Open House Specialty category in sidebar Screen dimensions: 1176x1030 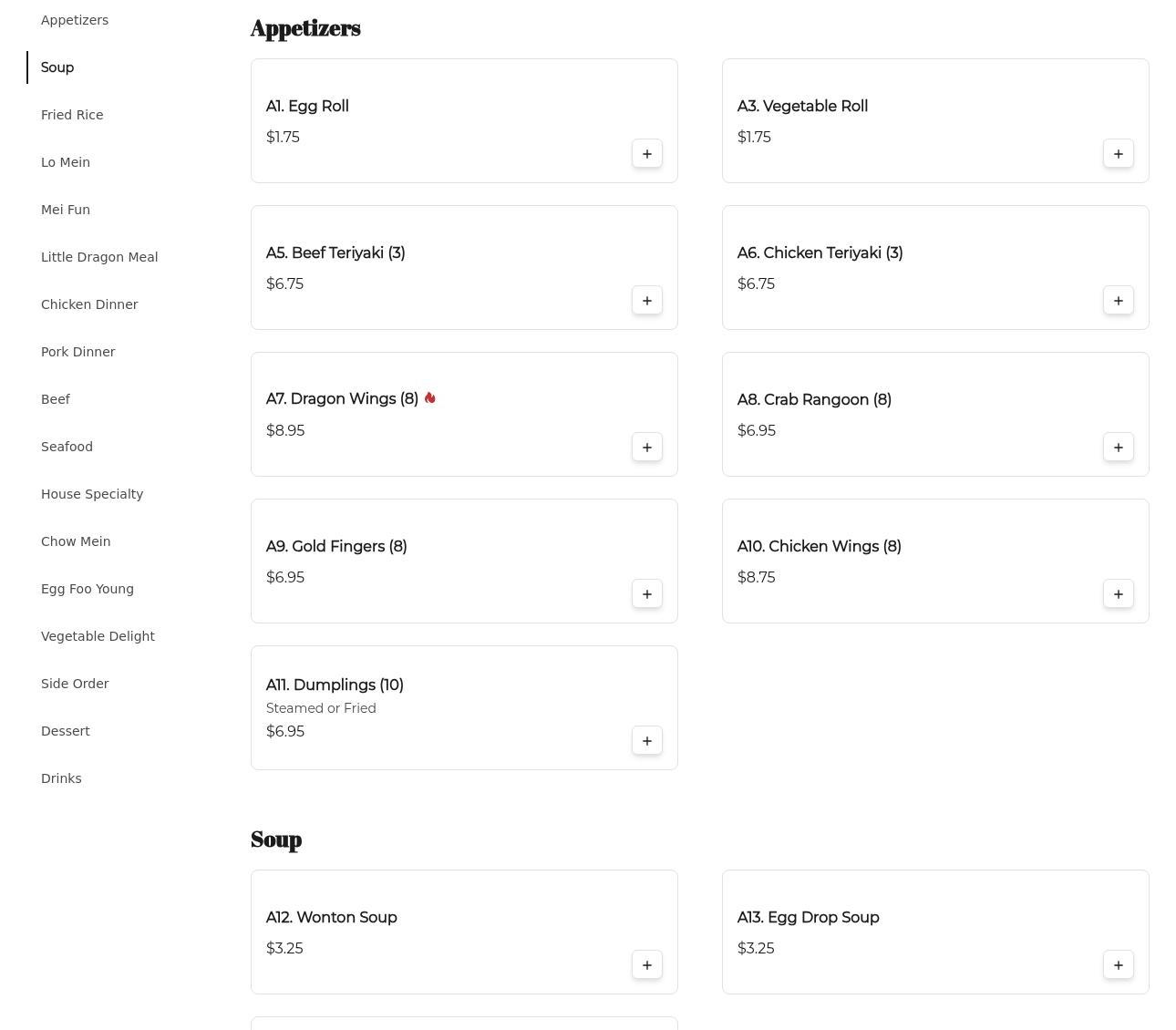tap(92, 494)
